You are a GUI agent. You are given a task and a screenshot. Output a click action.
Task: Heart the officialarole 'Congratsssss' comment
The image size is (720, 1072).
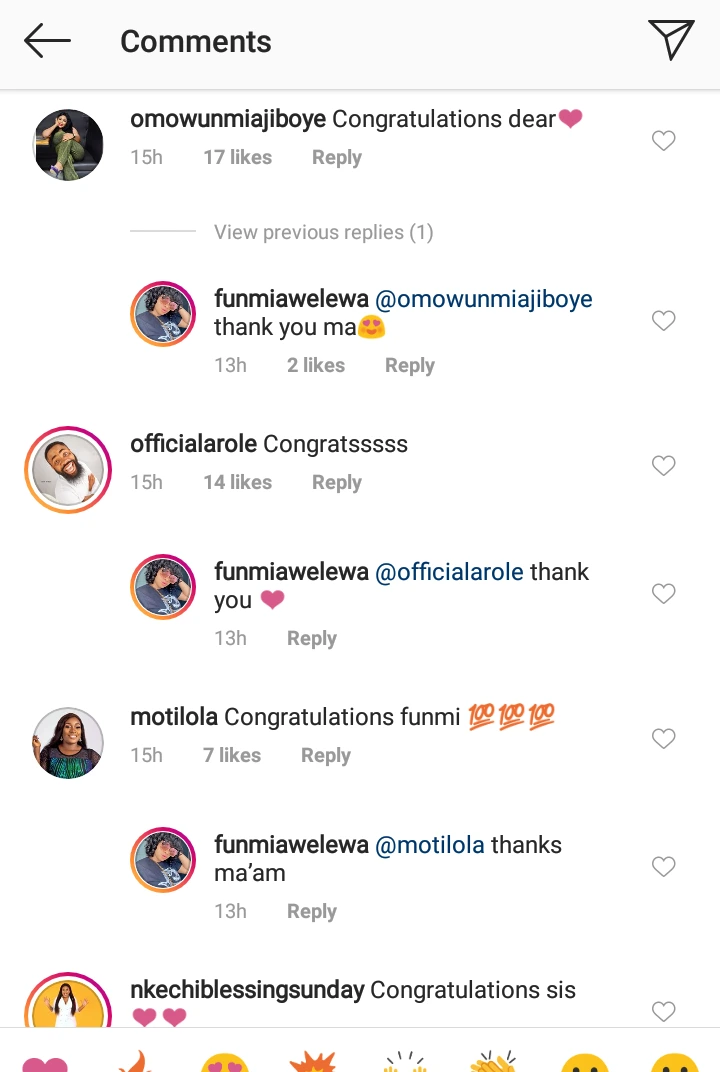coord(663,466)
